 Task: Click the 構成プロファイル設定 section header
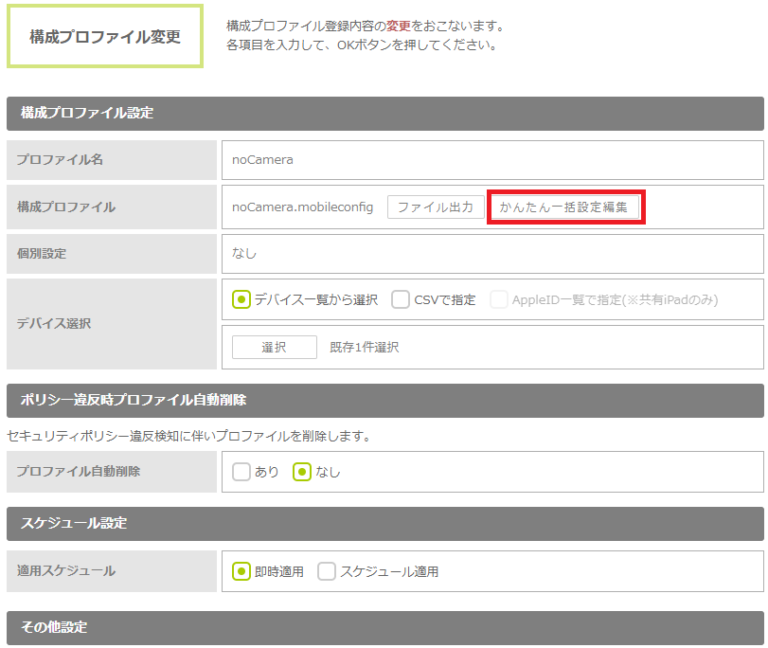pyautogui.click(x=385, y=113)
